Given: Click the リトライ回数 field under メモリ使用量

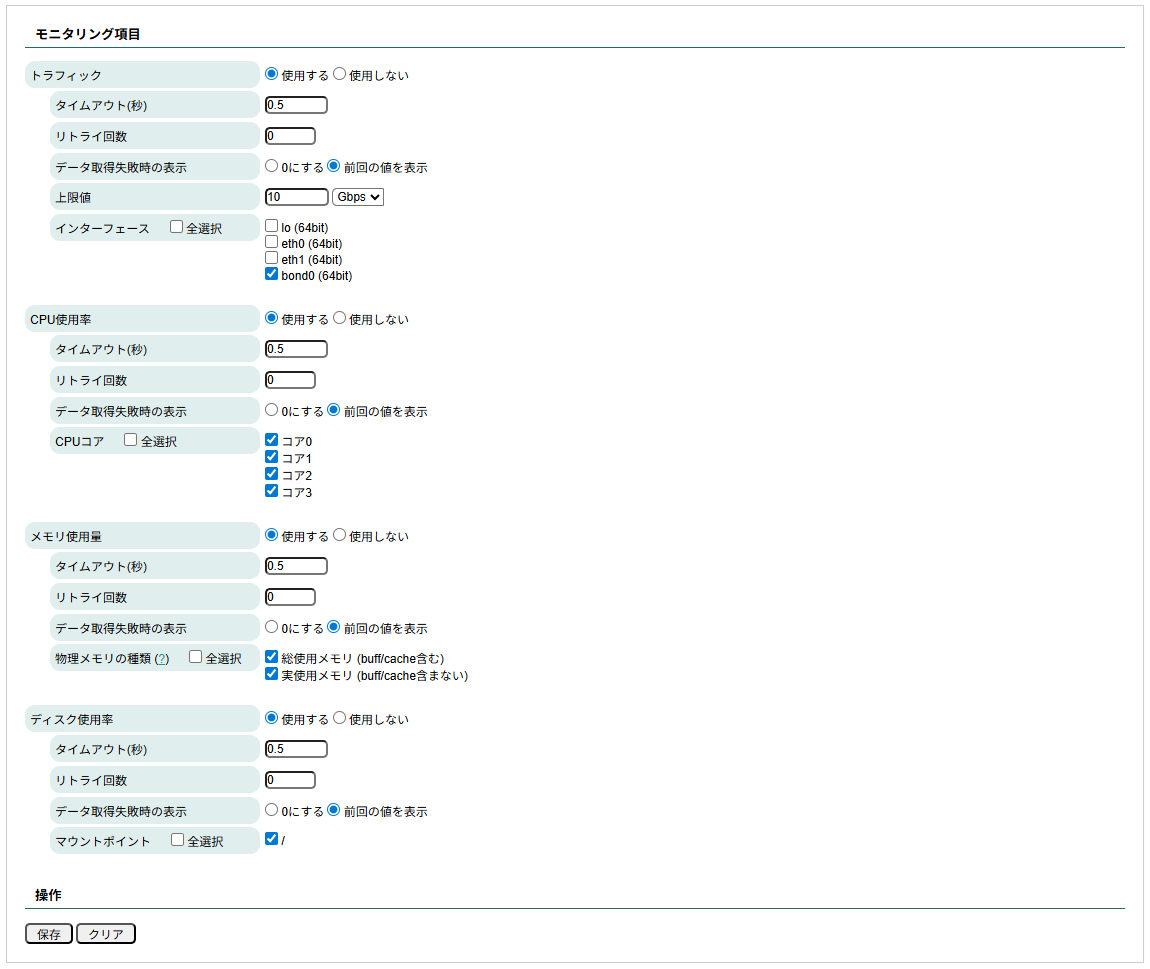Looking at the screenshot, I should (x=289, y=596).
